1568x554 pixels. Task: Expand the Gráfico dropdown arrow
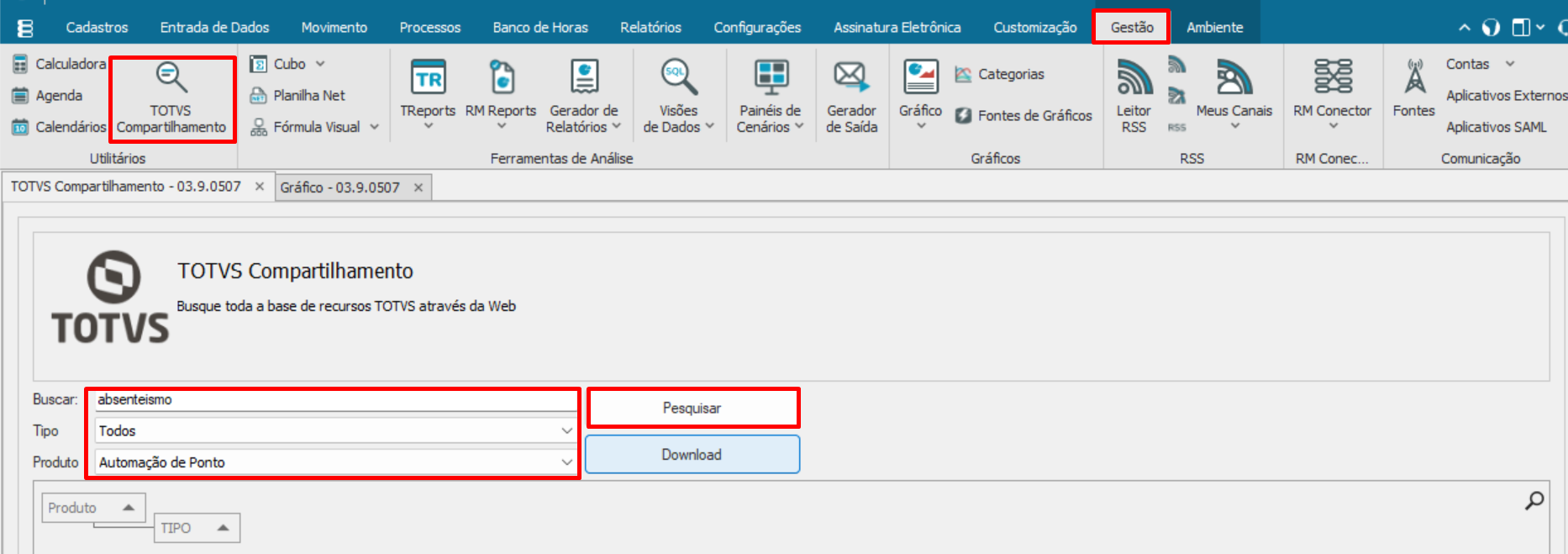click(x=921, y=126)
